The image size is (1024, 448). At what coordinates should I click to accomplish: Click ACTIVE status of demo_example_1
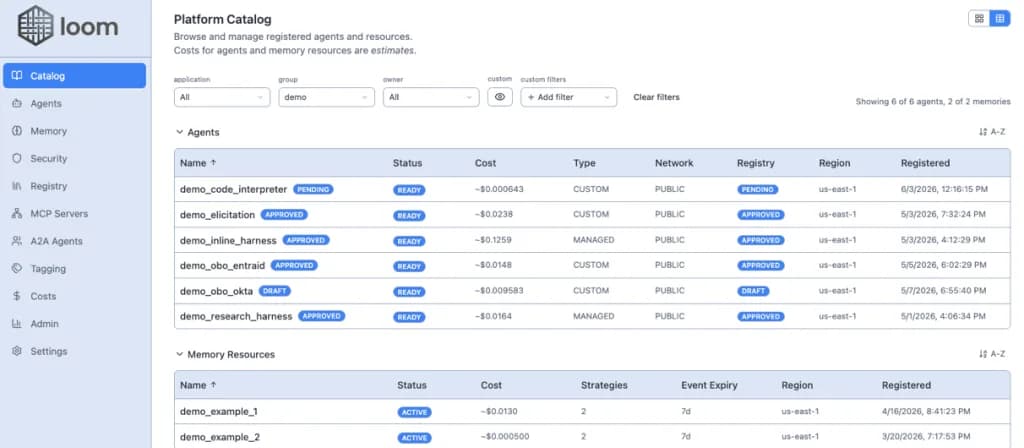pos(415,413)
